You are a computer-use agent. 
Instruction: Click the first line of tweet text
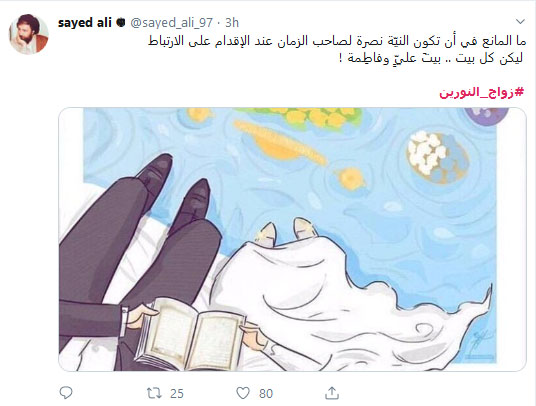337,41
